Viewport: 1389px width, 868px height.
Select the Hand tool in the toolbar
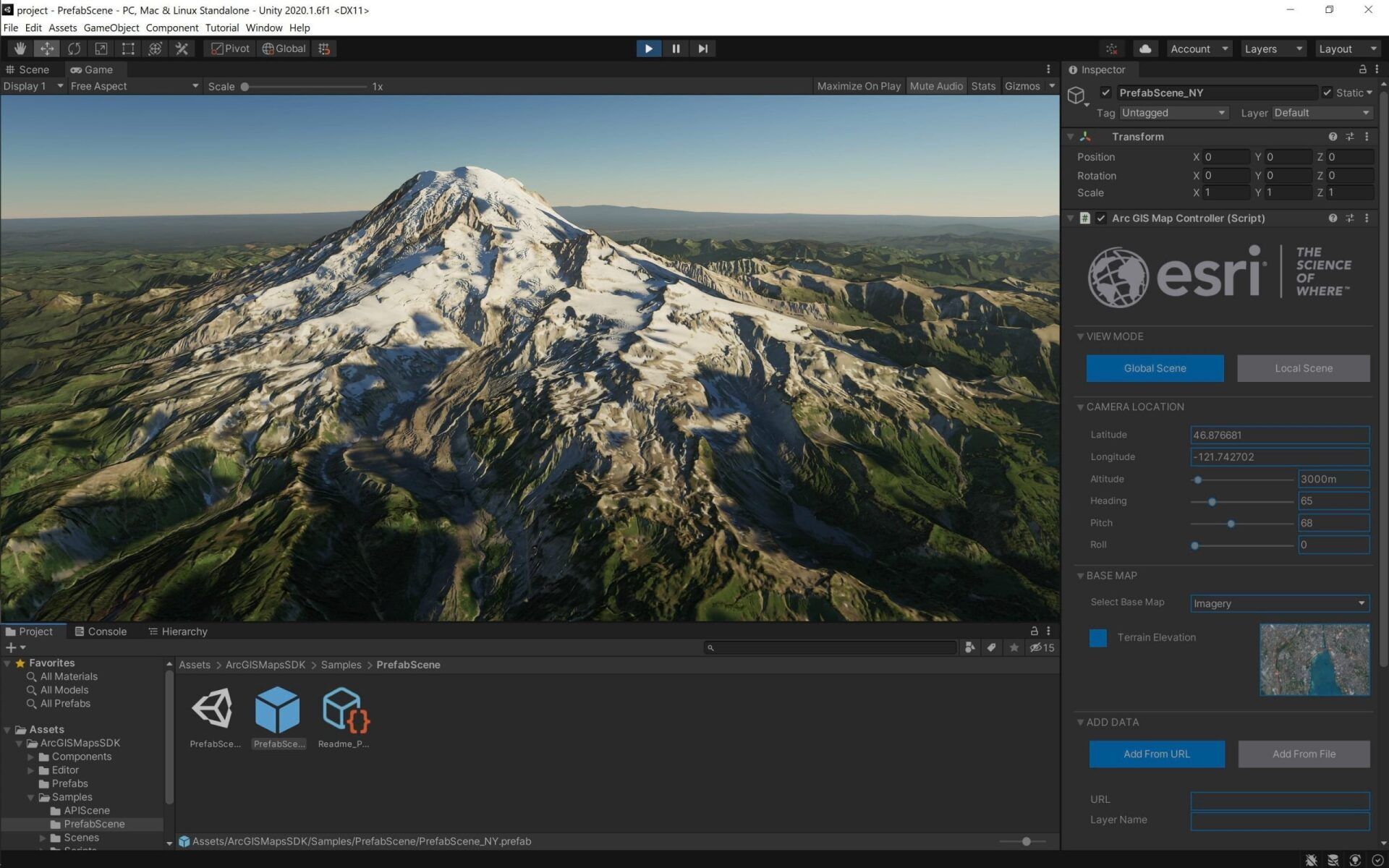tap(20, 48)
